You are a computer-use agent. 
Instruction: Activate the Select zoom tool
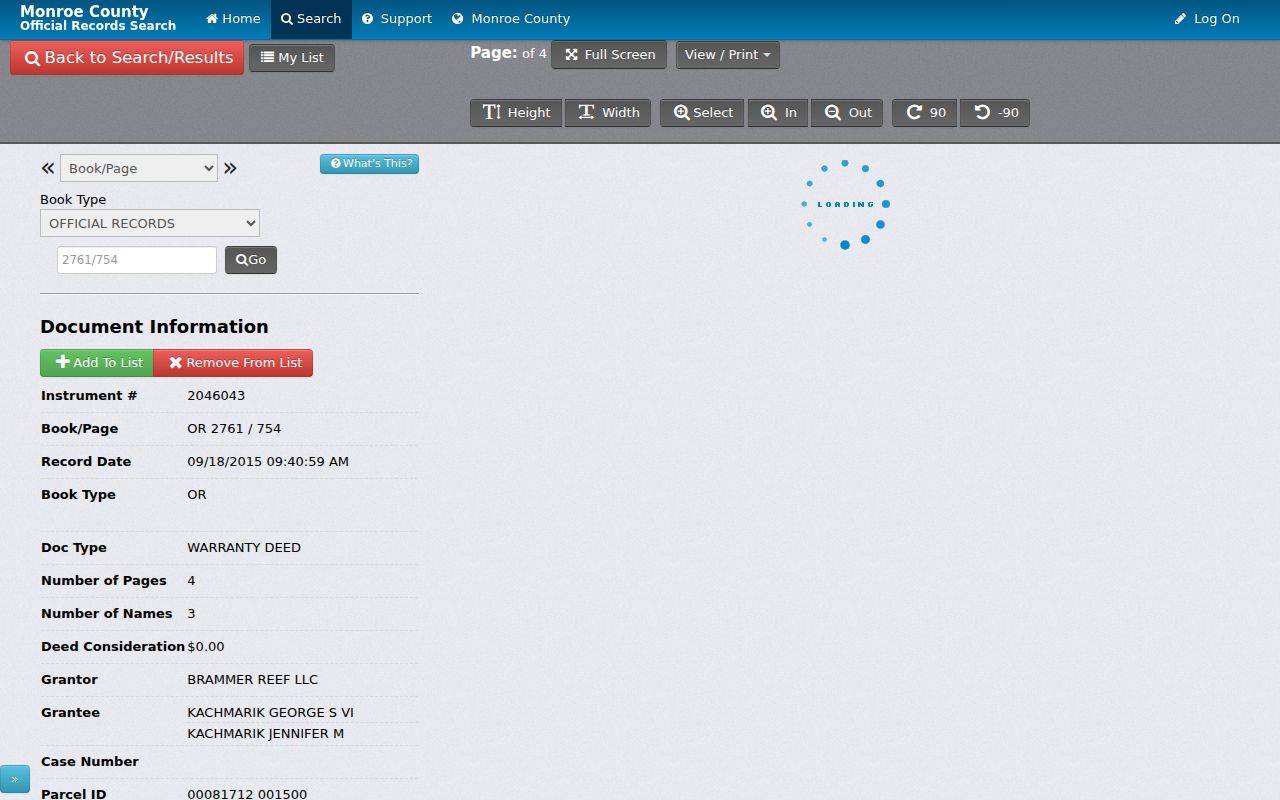click(702, 113)
